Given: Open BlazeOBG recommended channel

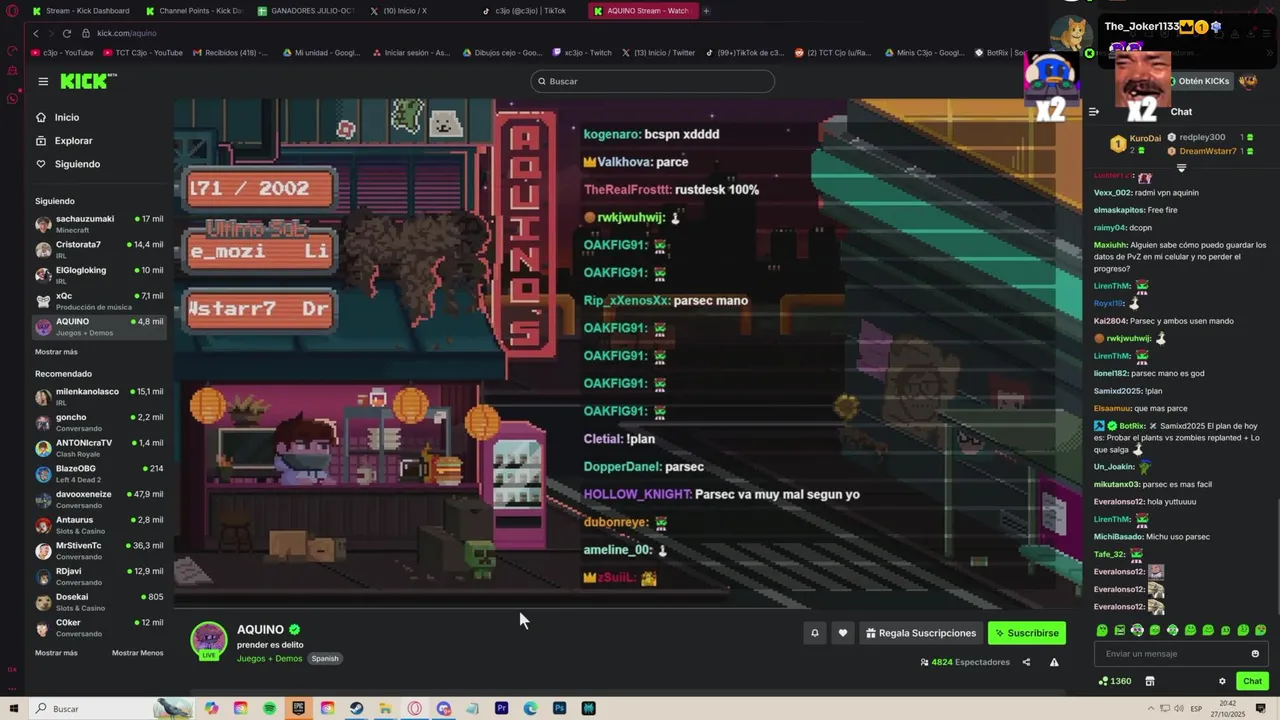Looking at the screenshot, I should [x=99, y=474].
